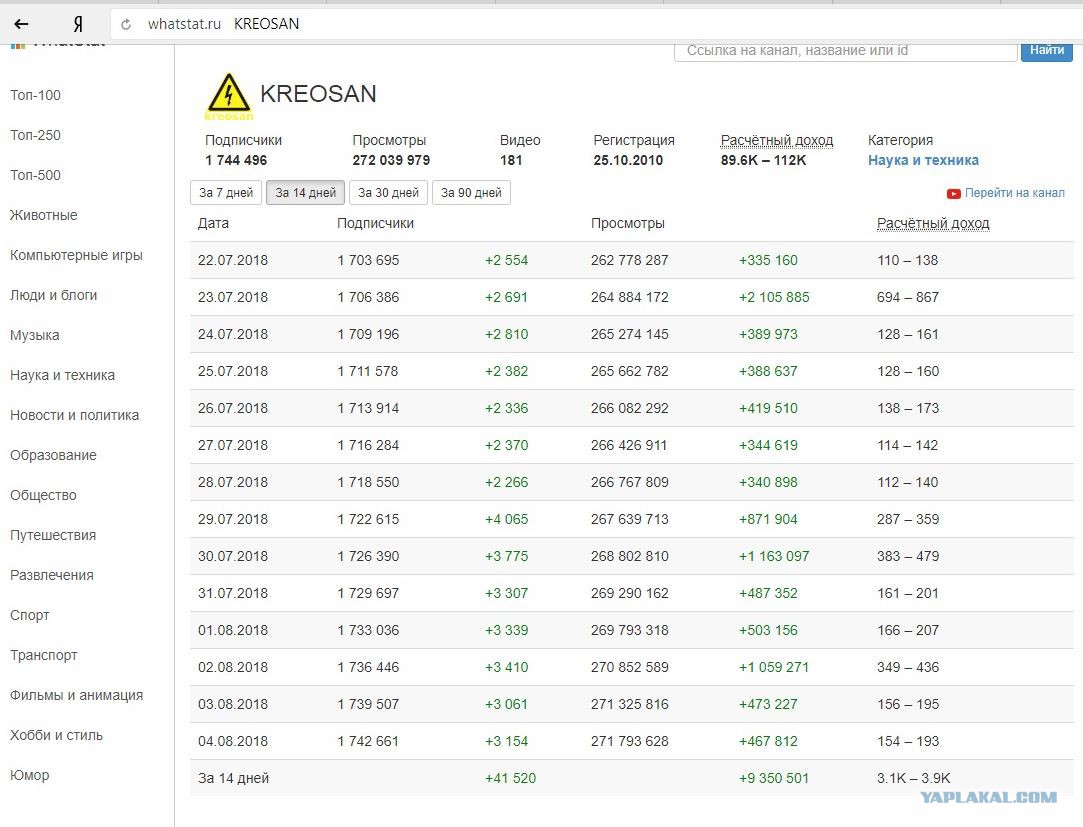The height and width of the screenshot is (827, 1083).
Task: Click the 'Просмотры' table column header
Action: [x=628, y=223]
